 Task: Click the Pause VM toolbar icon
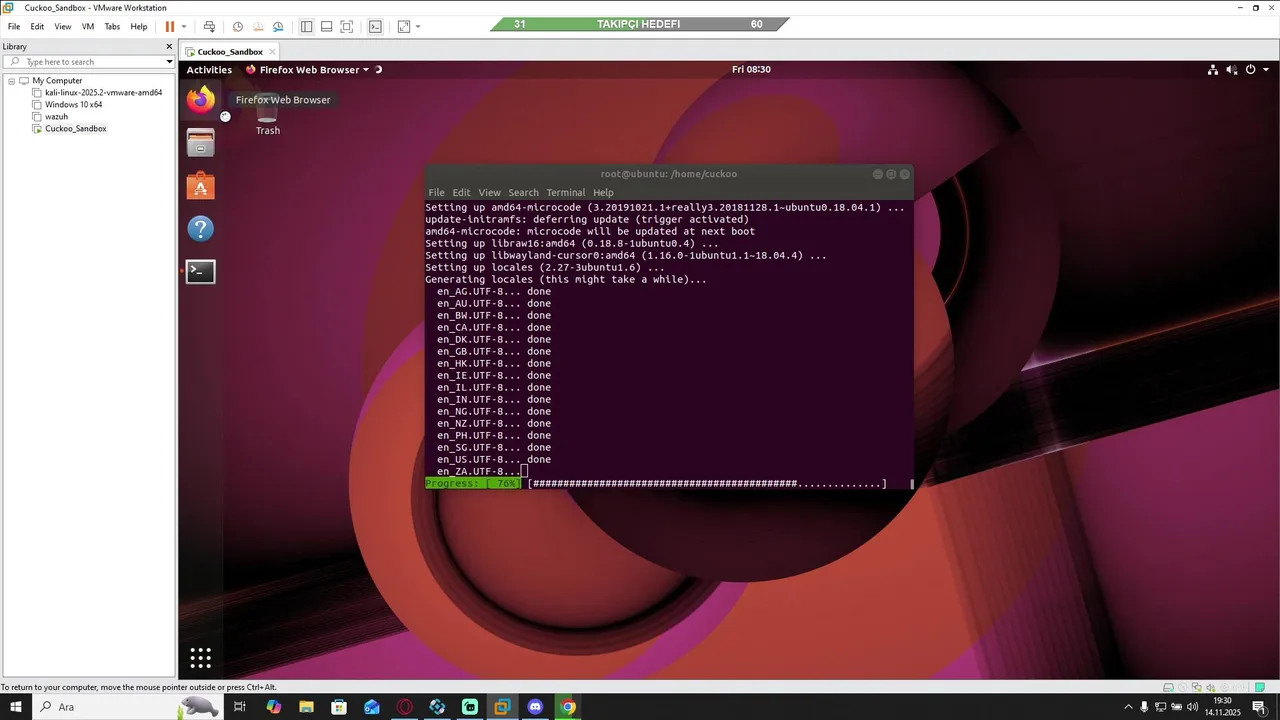(x=169, y=26)
